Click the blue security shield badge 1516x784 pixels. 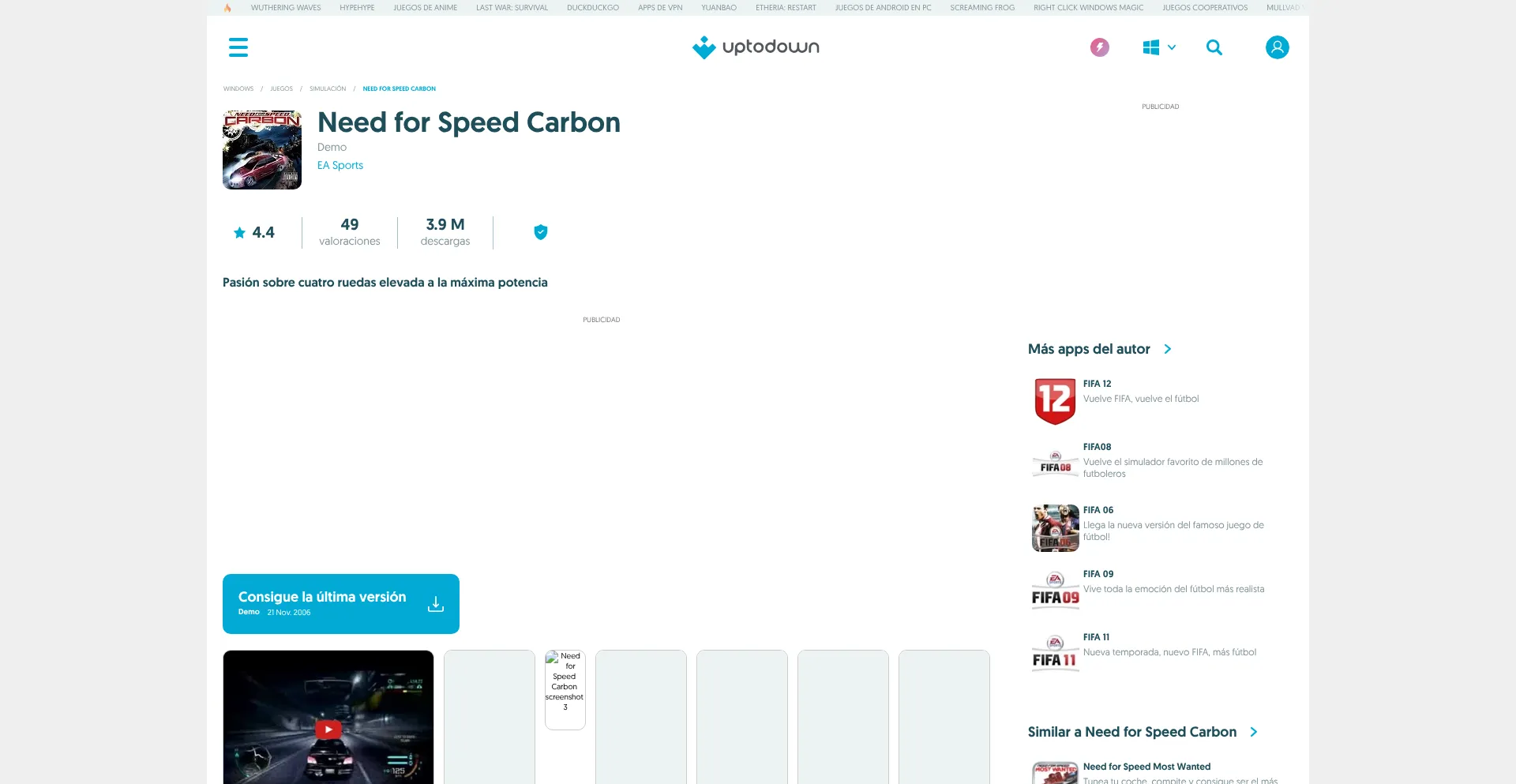541,232
